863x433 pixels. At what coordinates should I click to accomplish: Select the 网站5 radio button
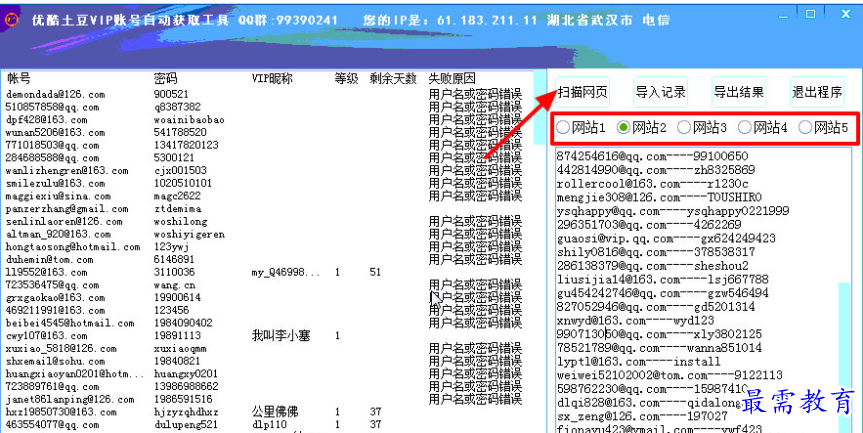[805, 128]
